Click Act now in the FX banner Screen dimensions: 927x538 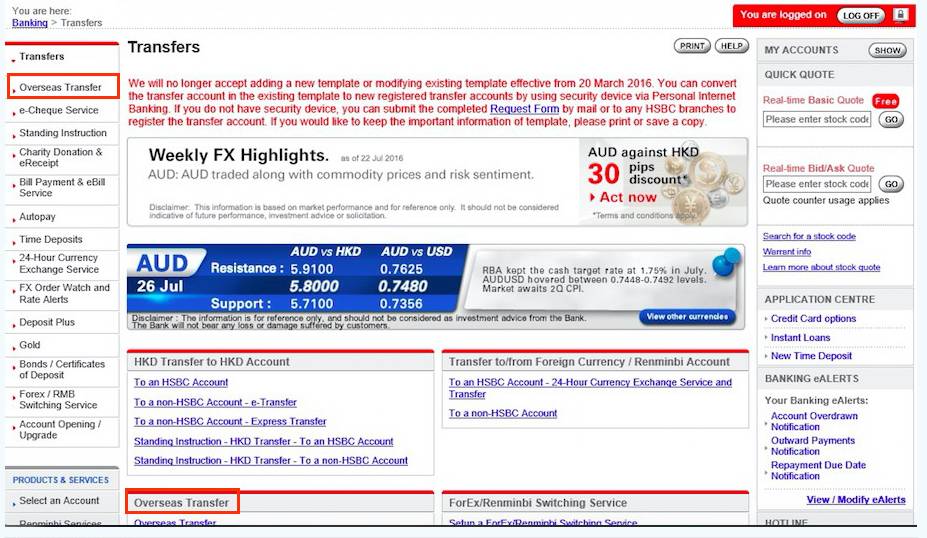point(623,197)
